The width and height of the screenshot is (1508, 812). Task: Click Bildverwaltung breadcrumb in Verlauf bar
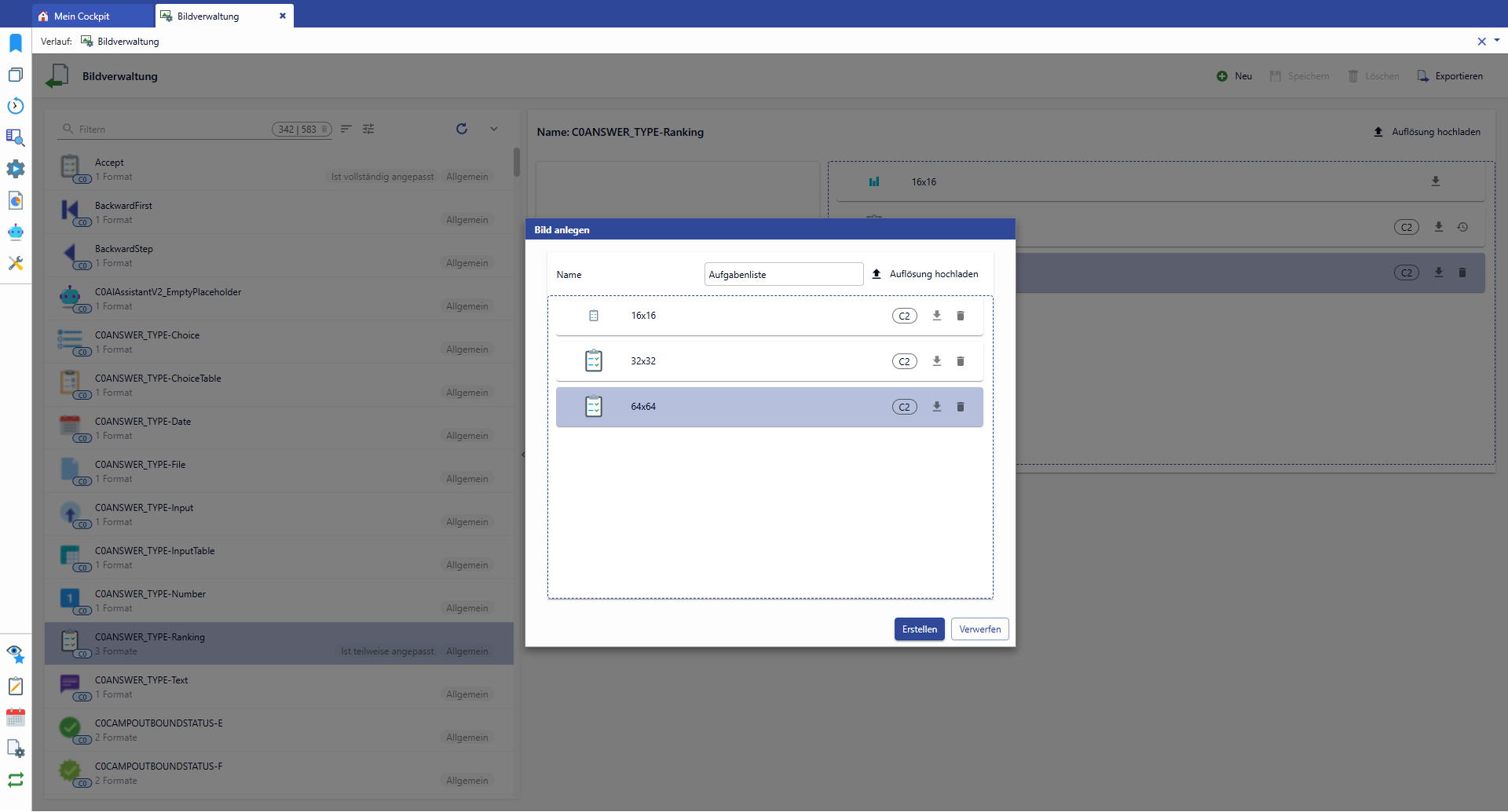(x=120, y=42)
